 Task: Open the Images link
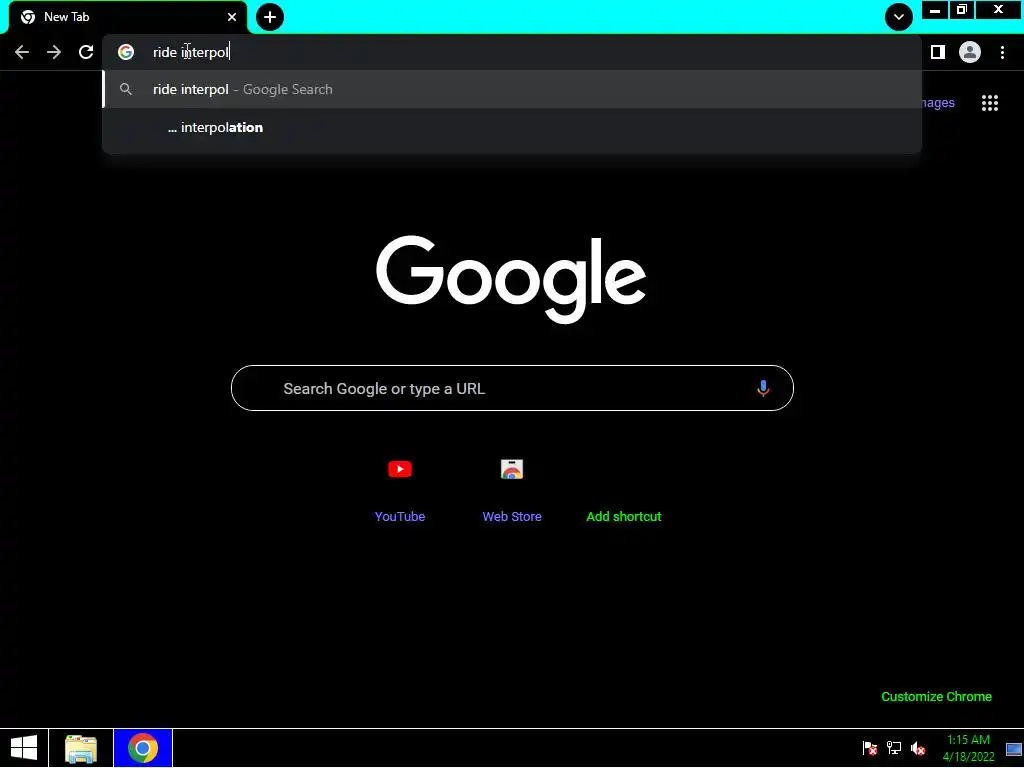tap(938, 103)
